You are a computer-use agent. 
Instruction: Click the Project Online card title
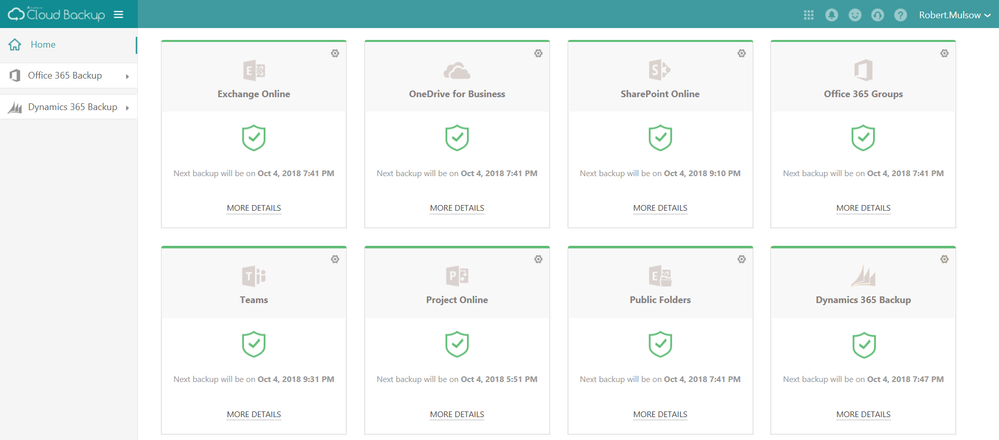pyautogui.click(x=457, y=300)
